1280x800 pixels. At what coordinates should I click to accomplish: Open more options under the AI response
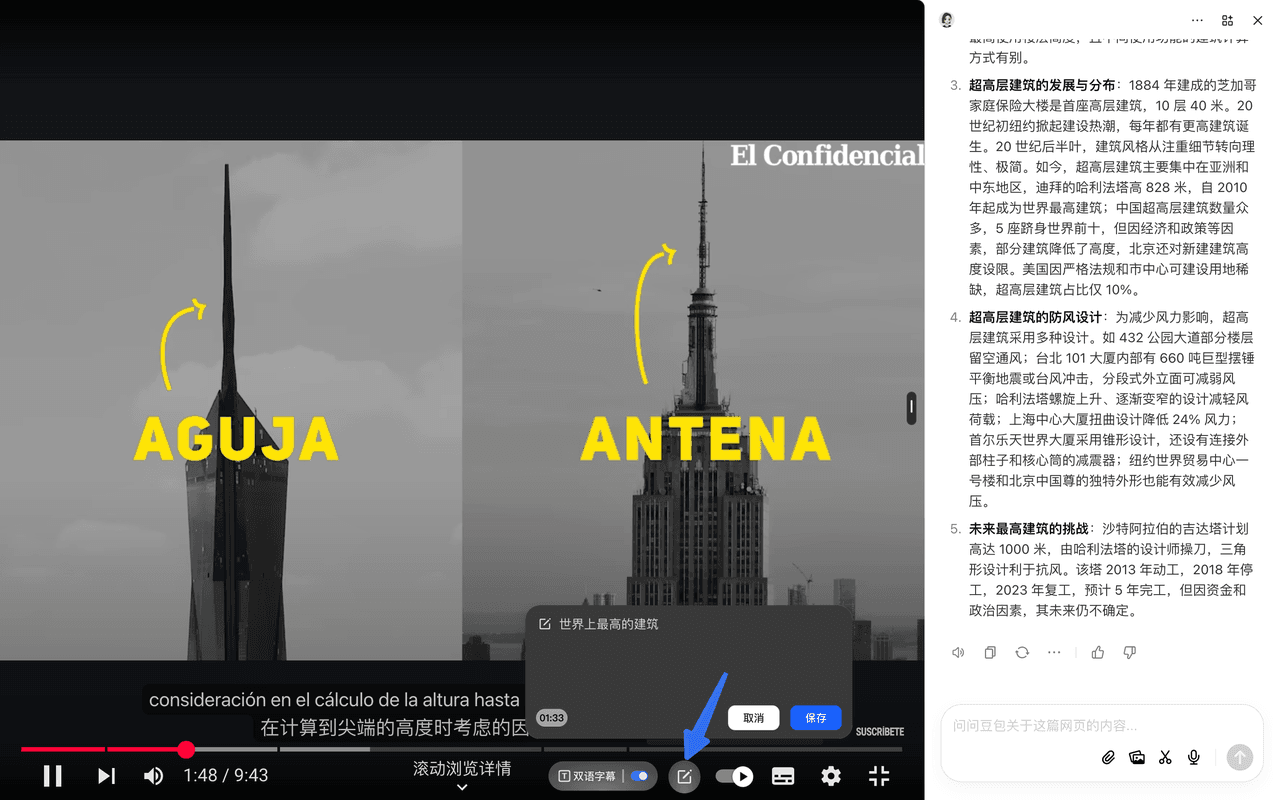(x=1054, y=653)
